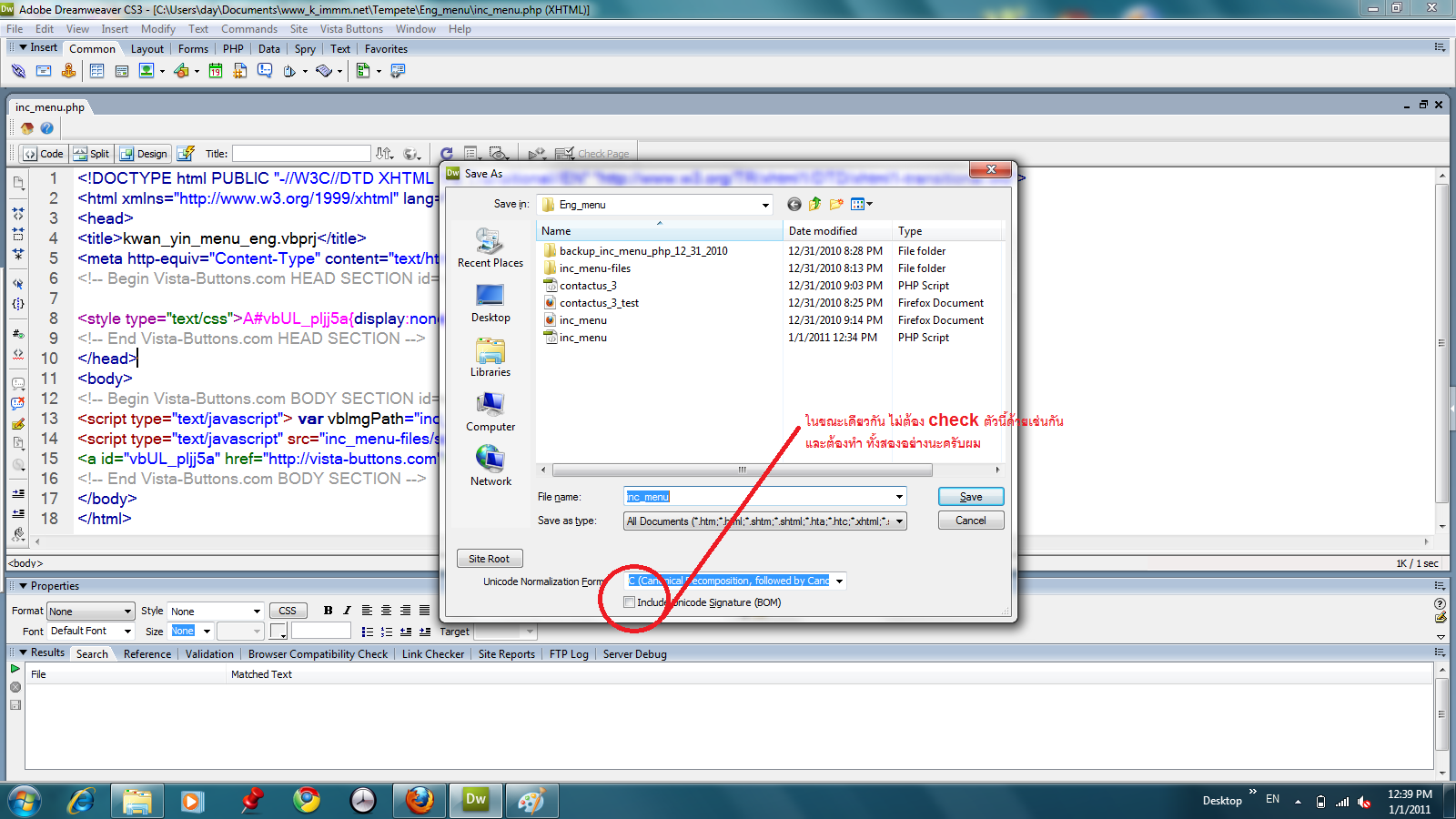Toggle Justify alignment in Properties
This screenshot has width=1456, height=819.
424,611
